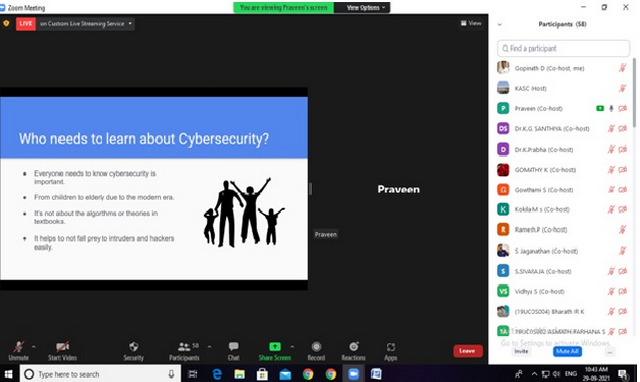Screen dimensions: 640x382
Task: Click the green Share Screen icon
Action: pos(275,347)
